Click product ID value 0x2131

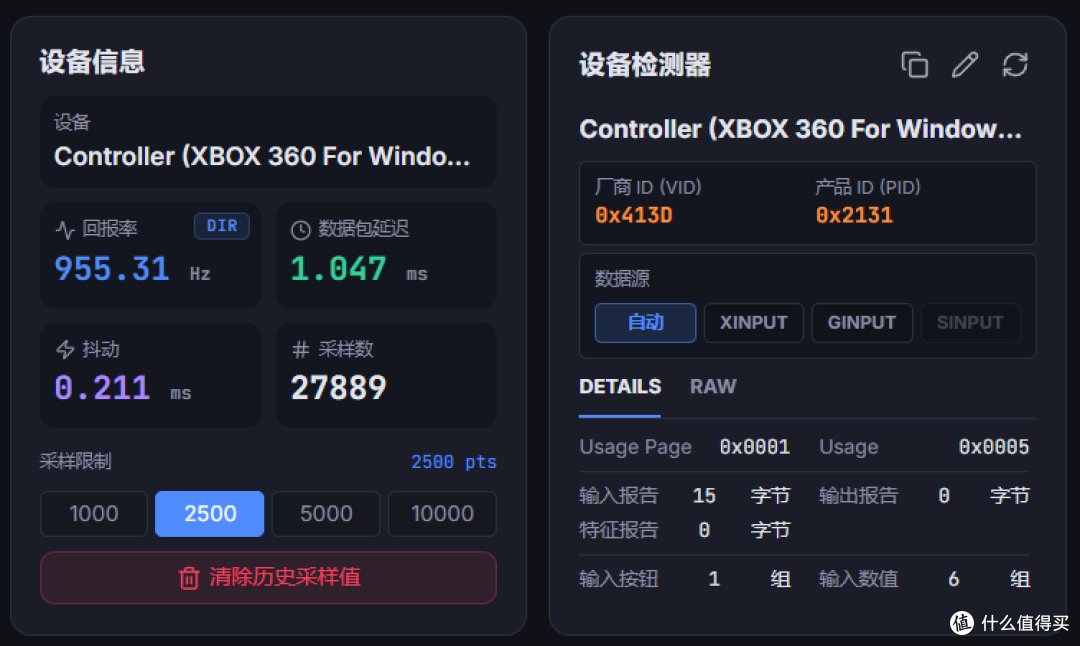click(854, 216)
